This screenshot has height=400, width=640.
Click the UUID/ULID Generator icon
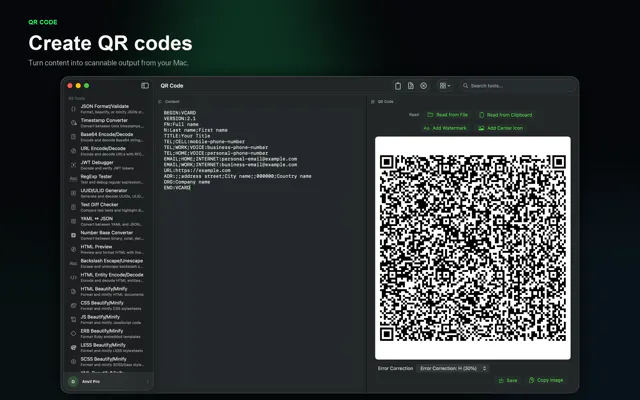(x=73, y=193)
